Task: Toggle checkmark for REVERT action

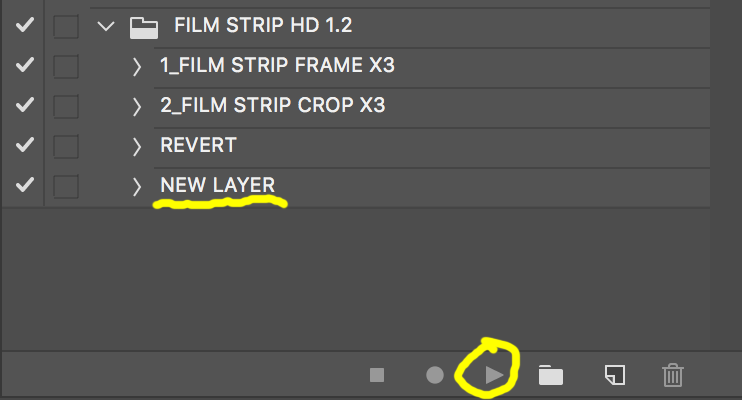Action: [x=24, y=144]
